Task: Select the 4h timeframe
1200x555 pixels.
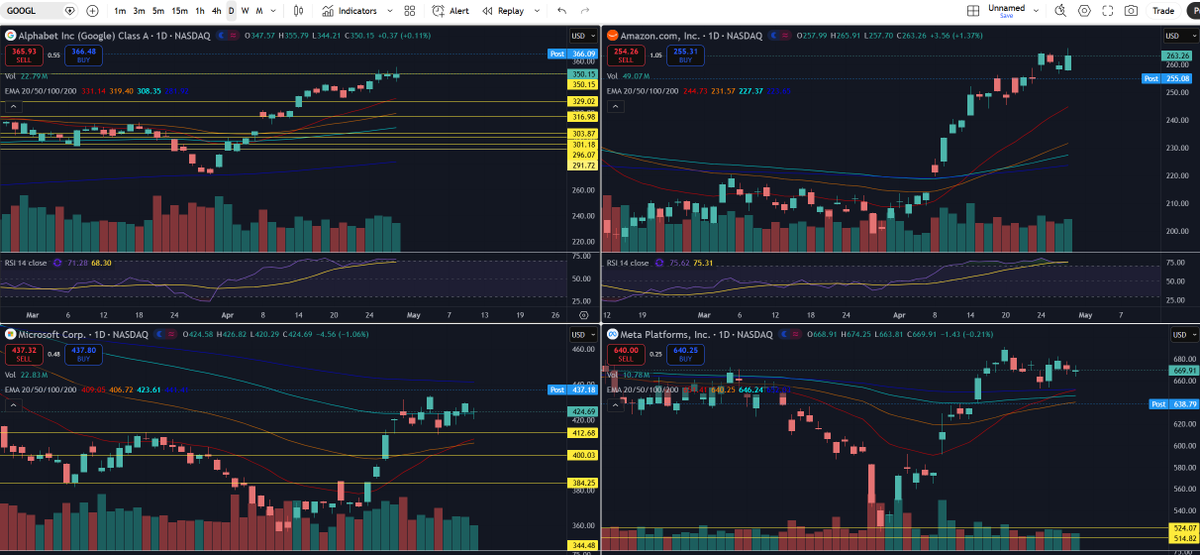Action: (x=216, y=10)
